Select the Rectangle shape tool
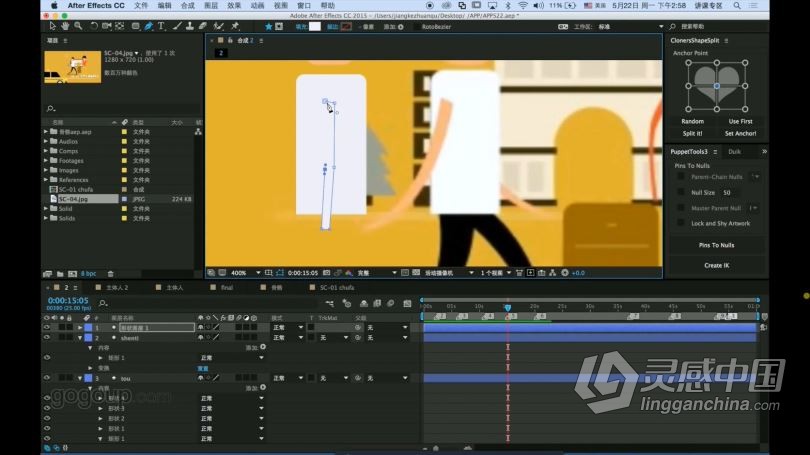The image size is (810, 455). [135, 26]
